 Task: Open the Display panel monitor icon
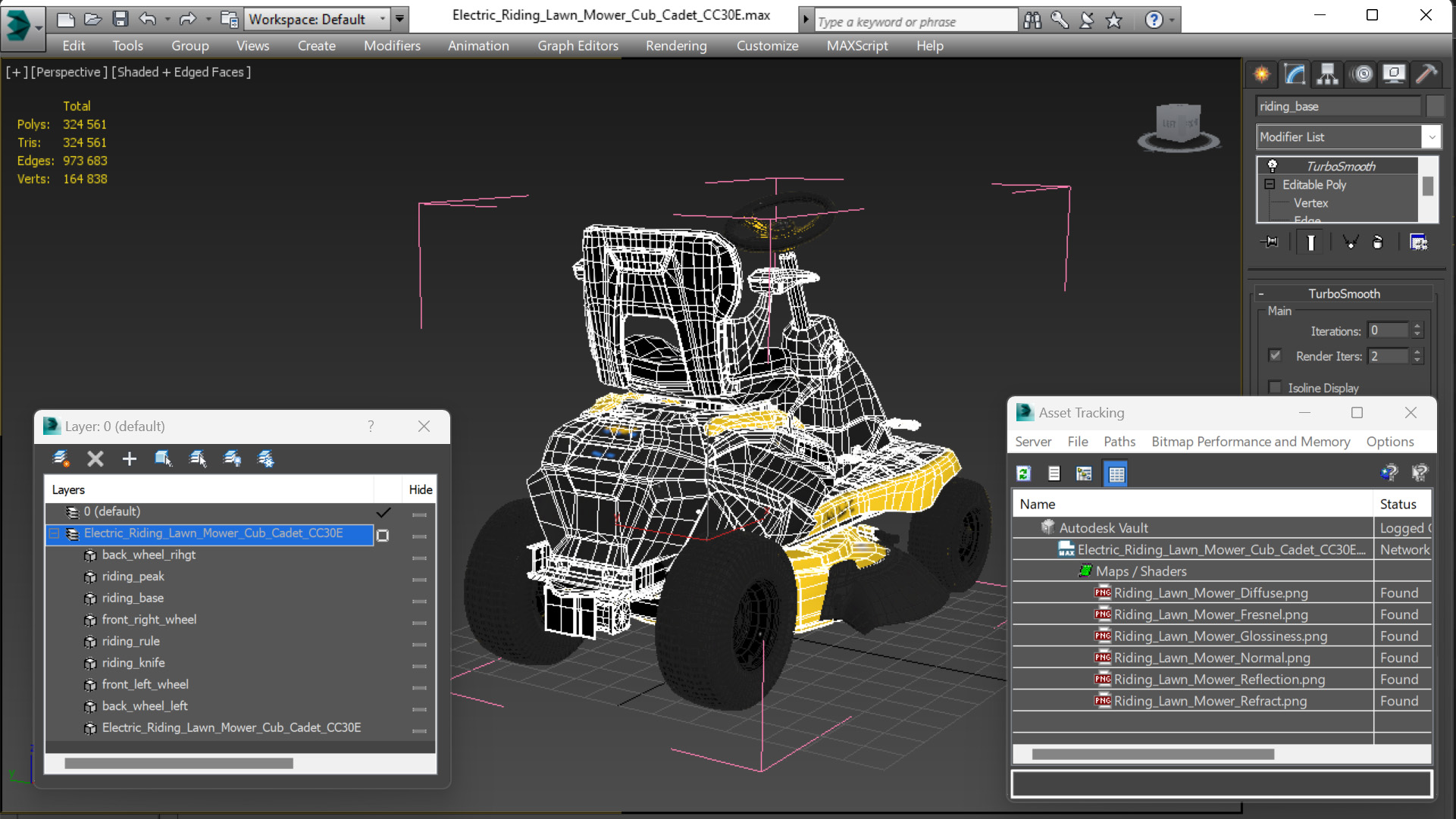tap(1394, 73)
